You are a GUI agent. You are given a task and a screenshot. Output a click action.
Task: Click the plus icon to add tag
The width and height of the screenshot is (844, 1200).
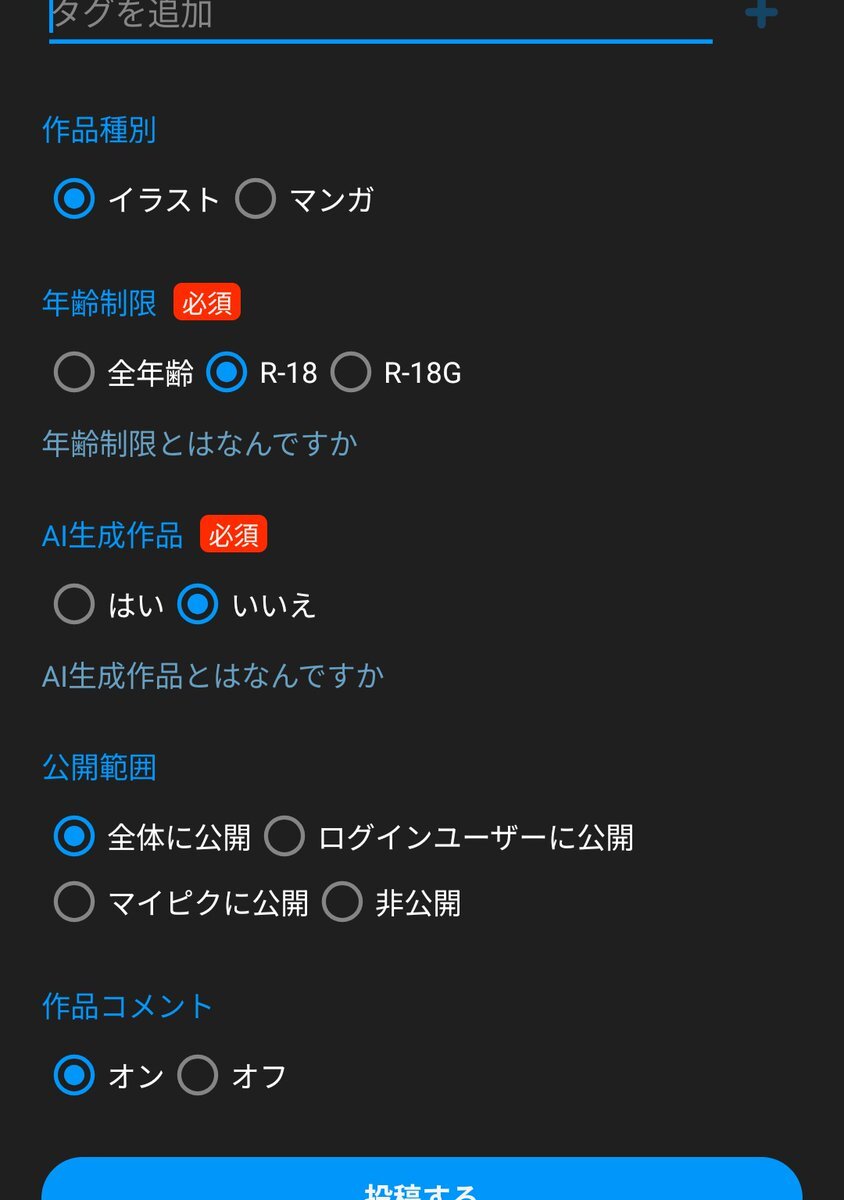click(761, 14)
